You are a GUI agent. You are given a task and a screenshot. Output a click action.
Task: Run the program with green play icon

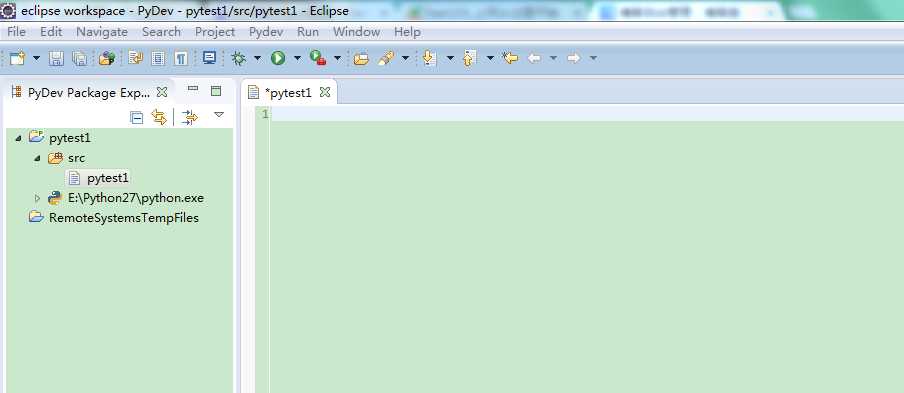coord(278,58)
